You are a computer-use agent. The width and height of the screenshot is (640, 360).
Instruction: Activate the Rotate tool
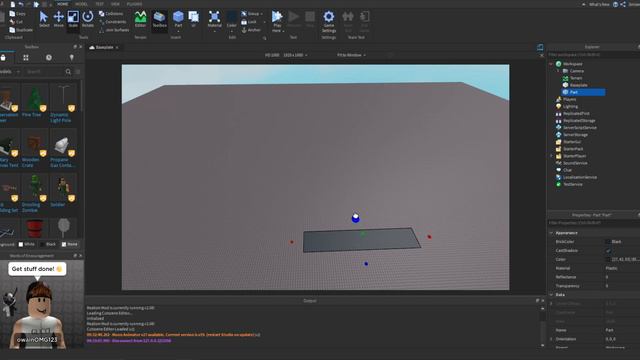[88, 19]
